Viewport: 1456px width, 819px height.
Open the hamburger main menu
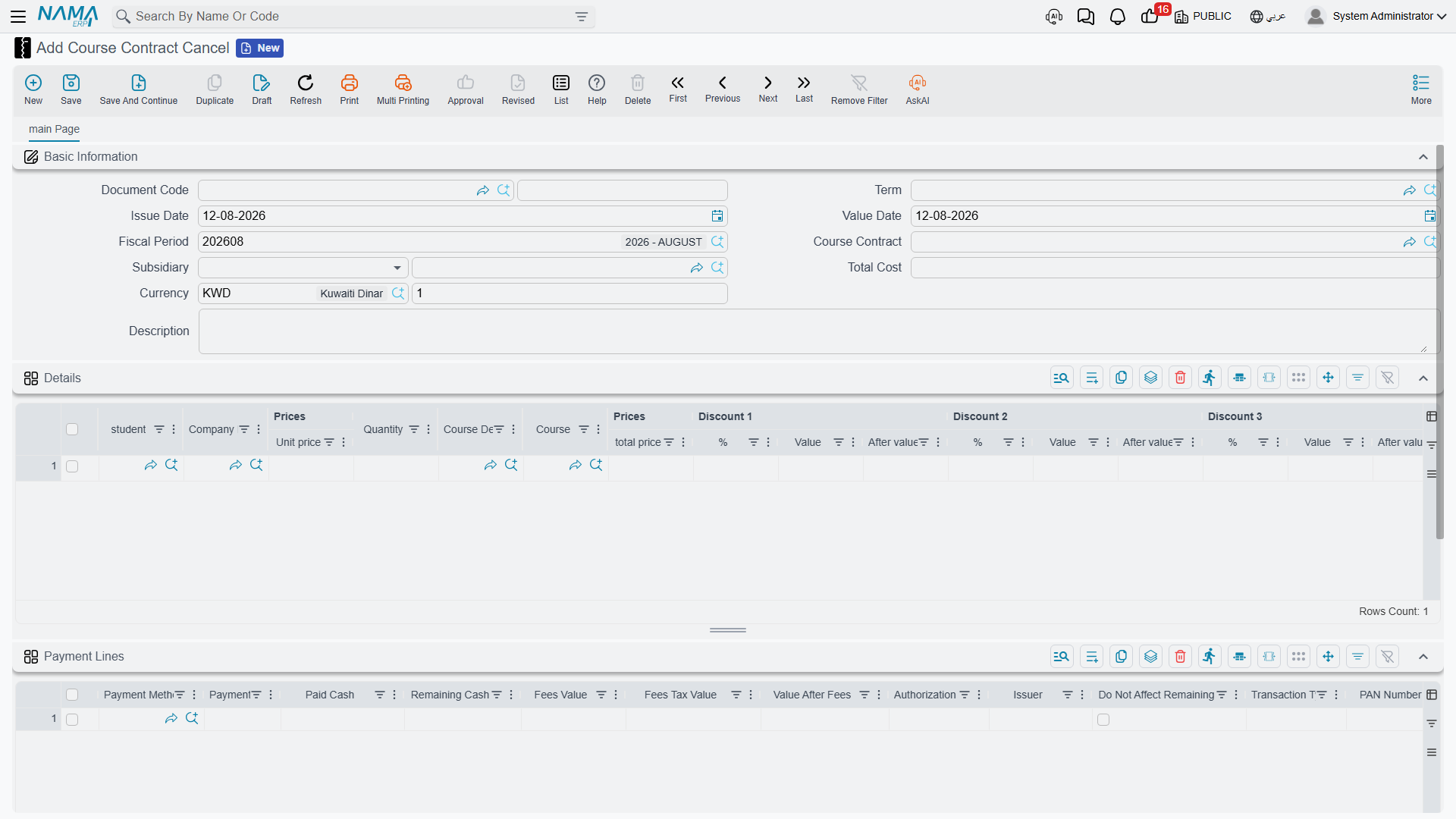18,16
